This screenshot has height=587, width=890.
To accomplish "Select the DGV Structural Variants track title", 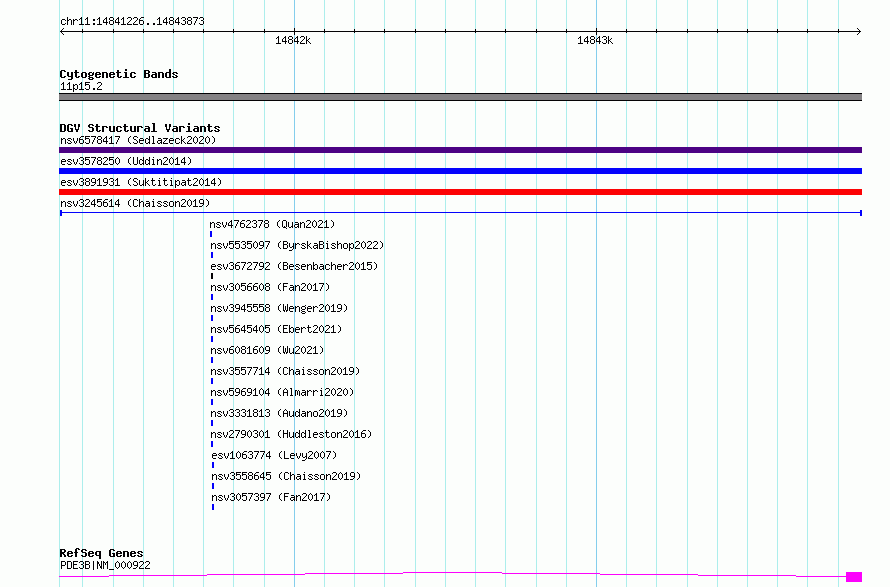I will [x=140, y=128].
